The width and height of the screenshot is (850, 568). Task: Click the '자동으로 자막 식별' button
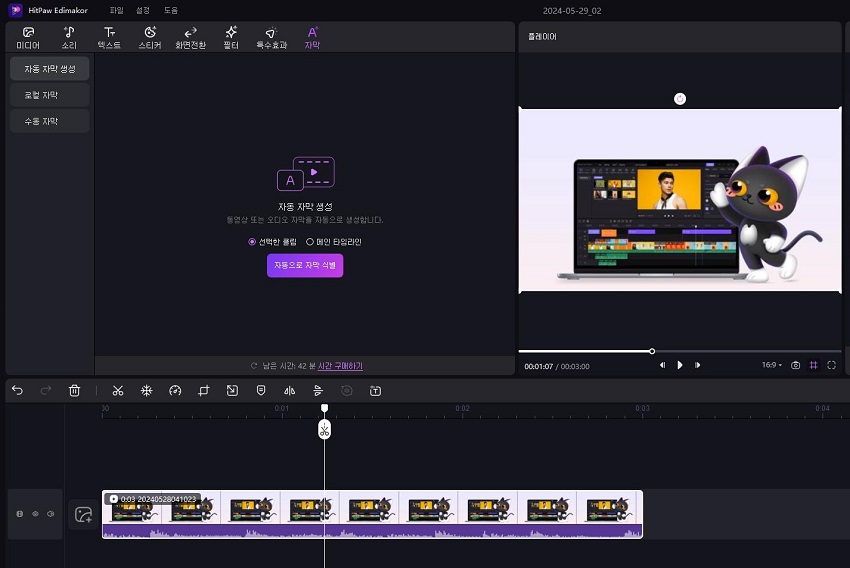[x=305, y=265]
